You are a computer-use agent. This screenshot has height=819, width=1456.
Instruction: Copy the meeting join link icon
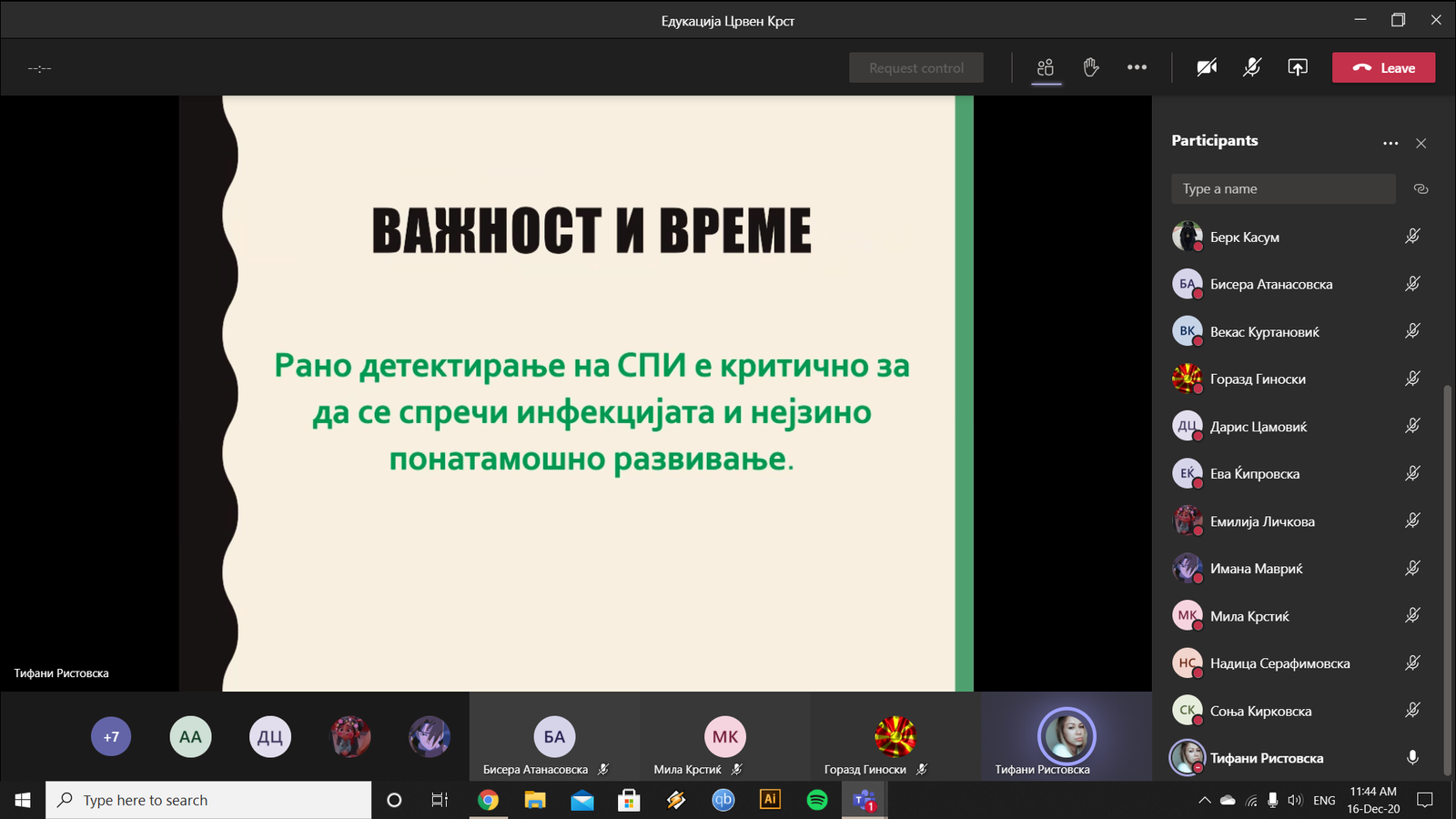1421,189
